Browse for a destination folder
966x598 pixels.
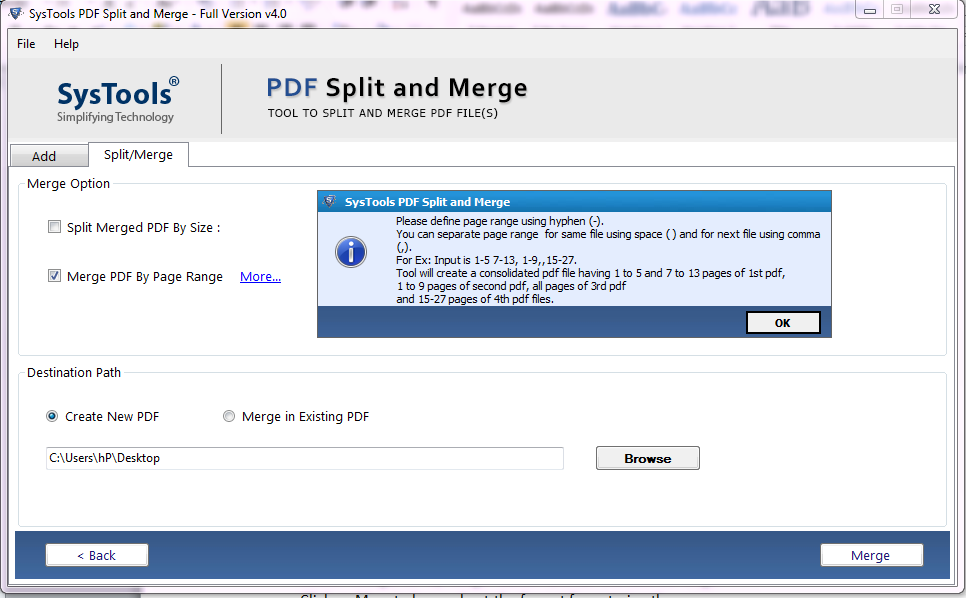647,458
